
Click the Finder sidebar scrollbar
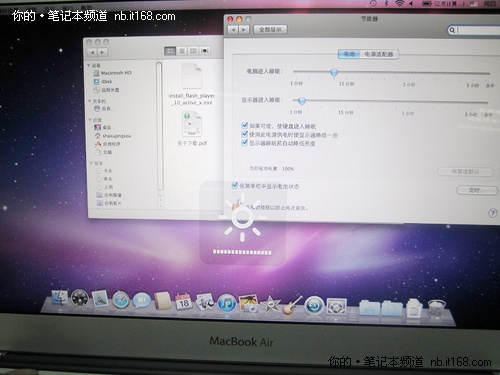click(x=159, y=128)
